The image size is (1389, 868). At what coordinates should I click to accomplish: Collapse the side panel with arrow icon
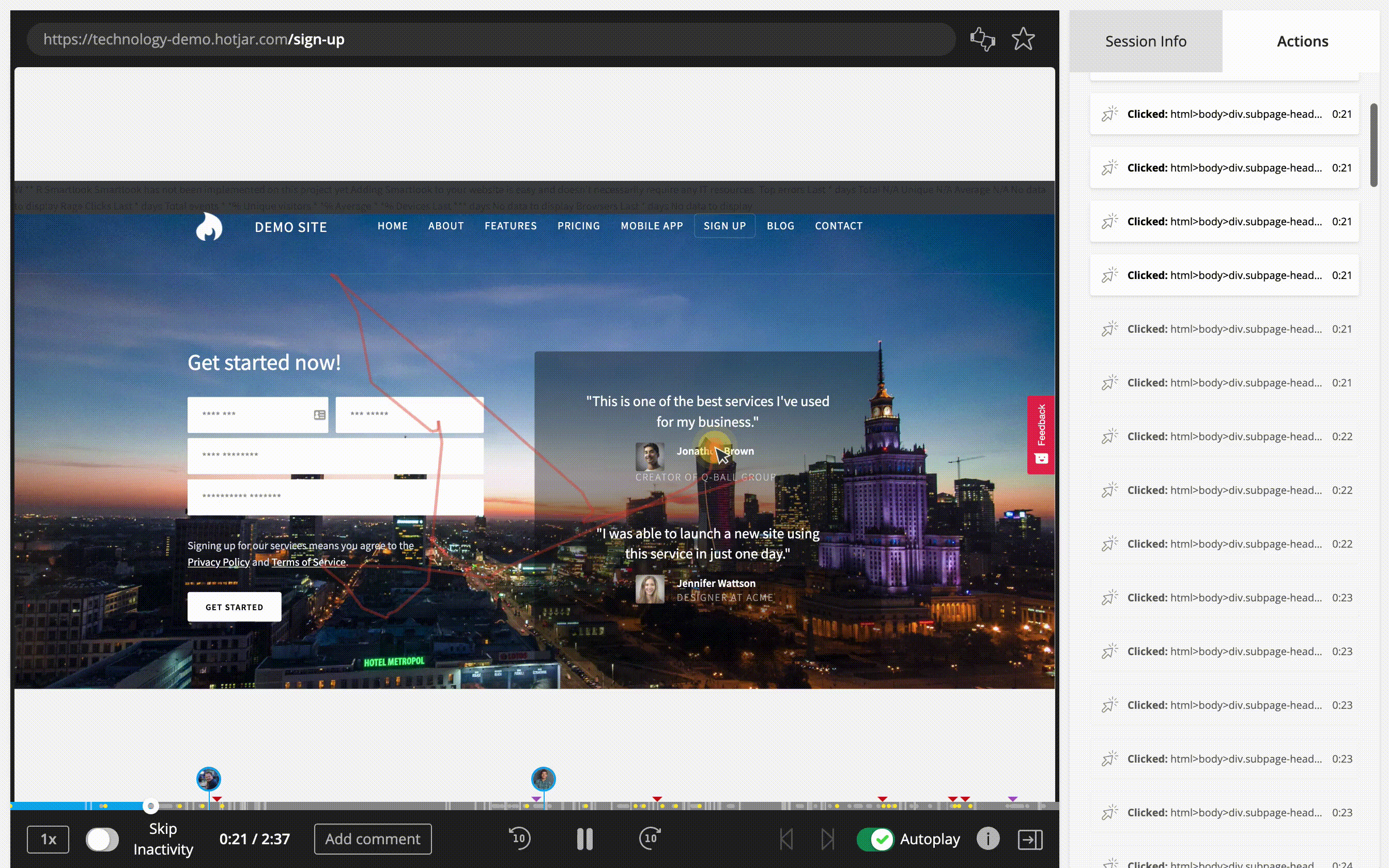click(1030, 839)
